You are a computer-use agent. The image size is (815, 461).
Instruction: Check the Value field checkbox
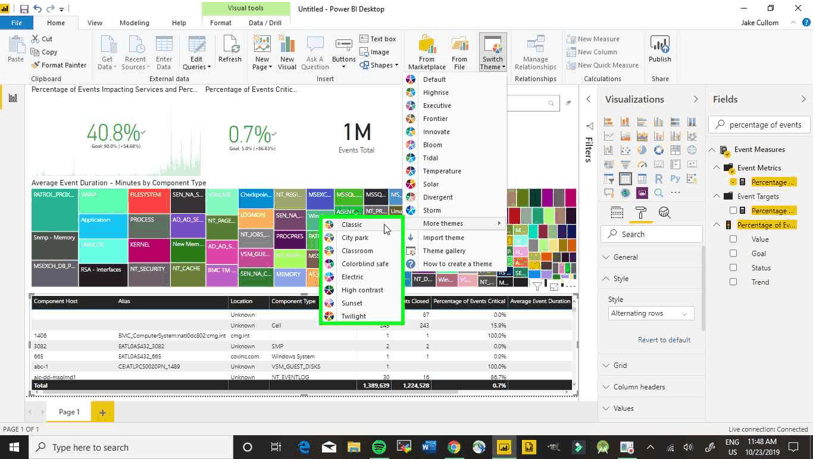(733, 240)
